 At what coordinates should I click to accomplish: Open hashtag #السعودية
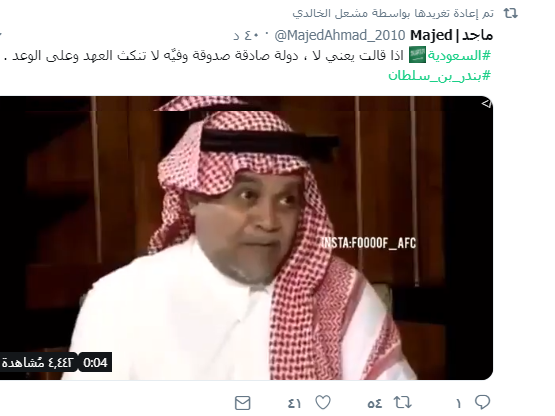(459, 56)
